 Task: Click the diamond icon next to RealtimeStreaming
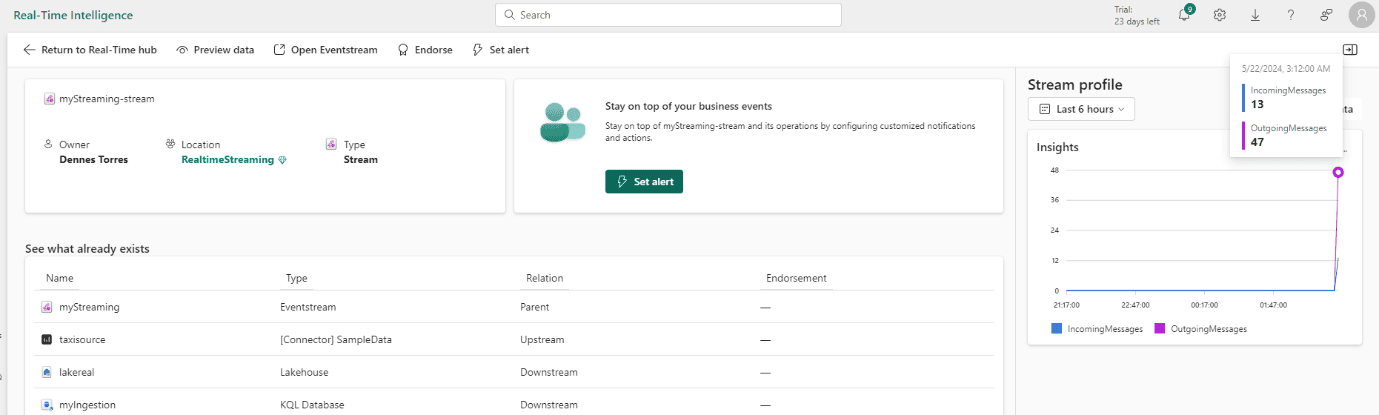pyautogui.click(x=282, y=160)
